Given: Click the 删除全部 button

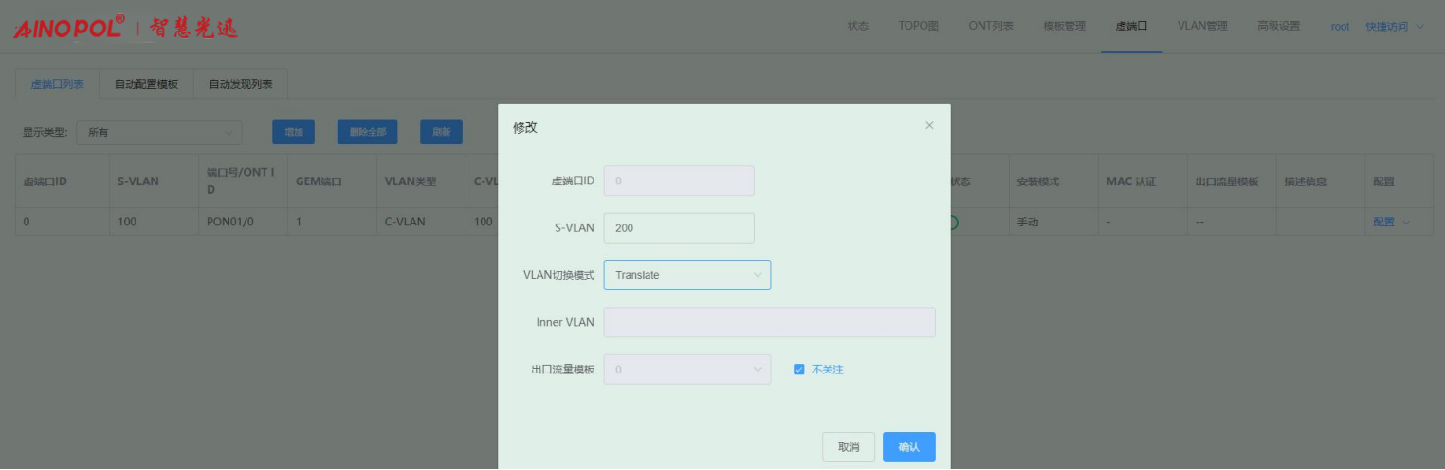Looking at the screenshot, I should [x=367, y=132].
